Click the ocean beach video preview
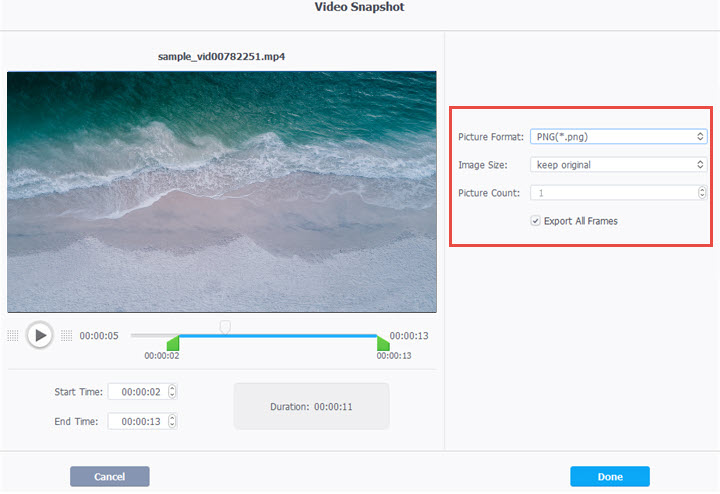 point(222,192)
